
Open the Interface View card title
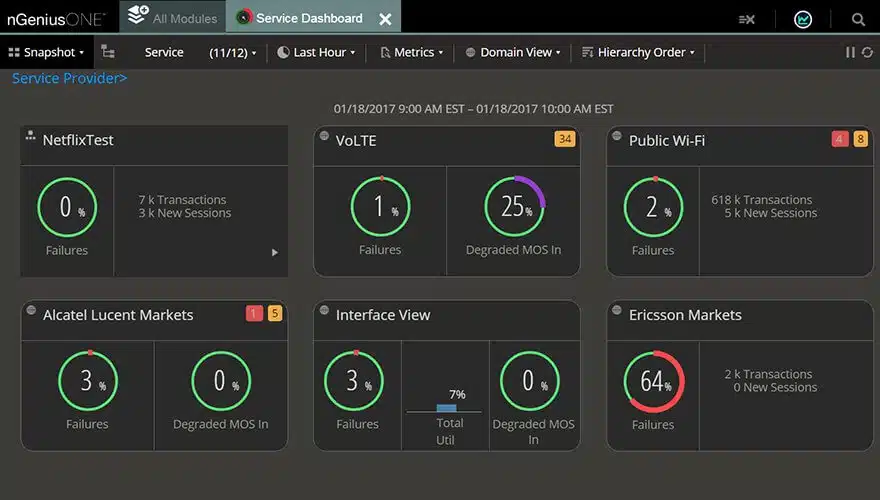pos(383,315)
